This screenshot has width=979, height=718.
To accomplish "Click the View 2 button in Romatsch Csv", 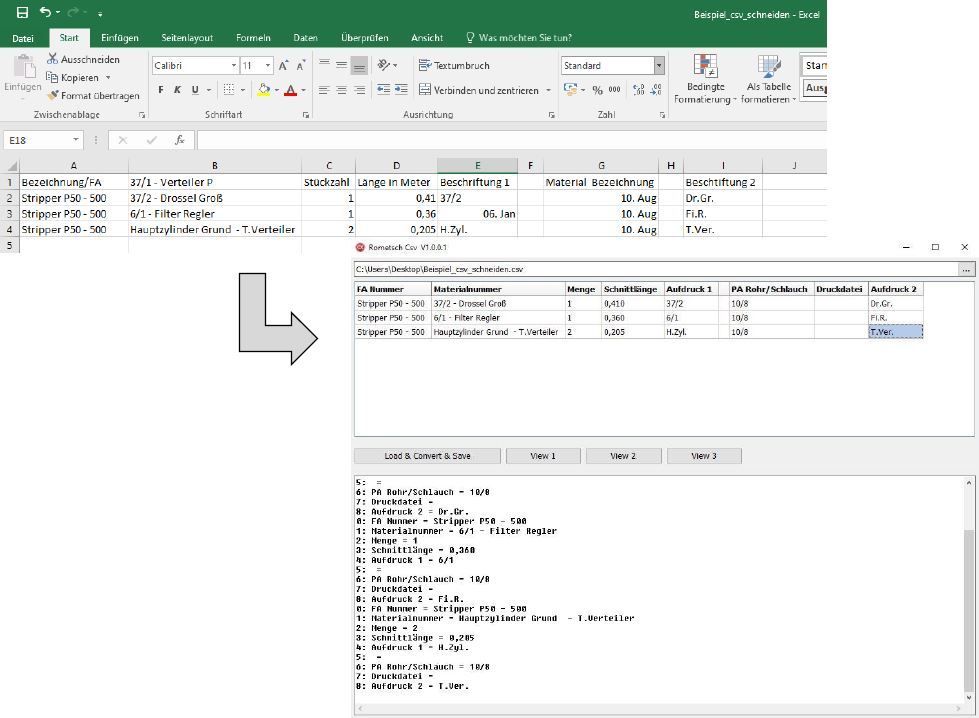I will pos(622,455).
